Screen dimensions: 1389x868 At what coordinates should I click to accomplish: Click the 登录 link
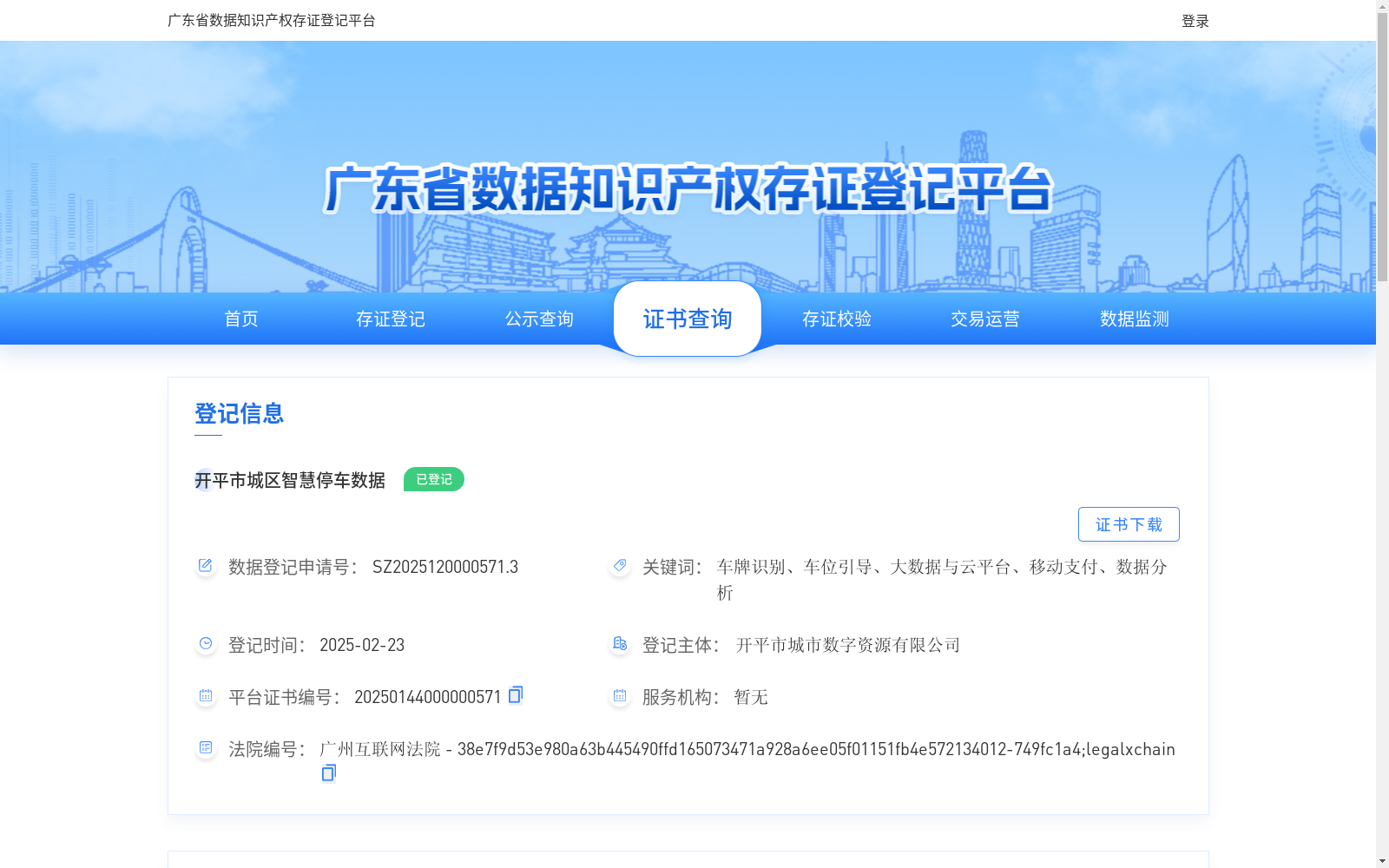(1195, 21)
